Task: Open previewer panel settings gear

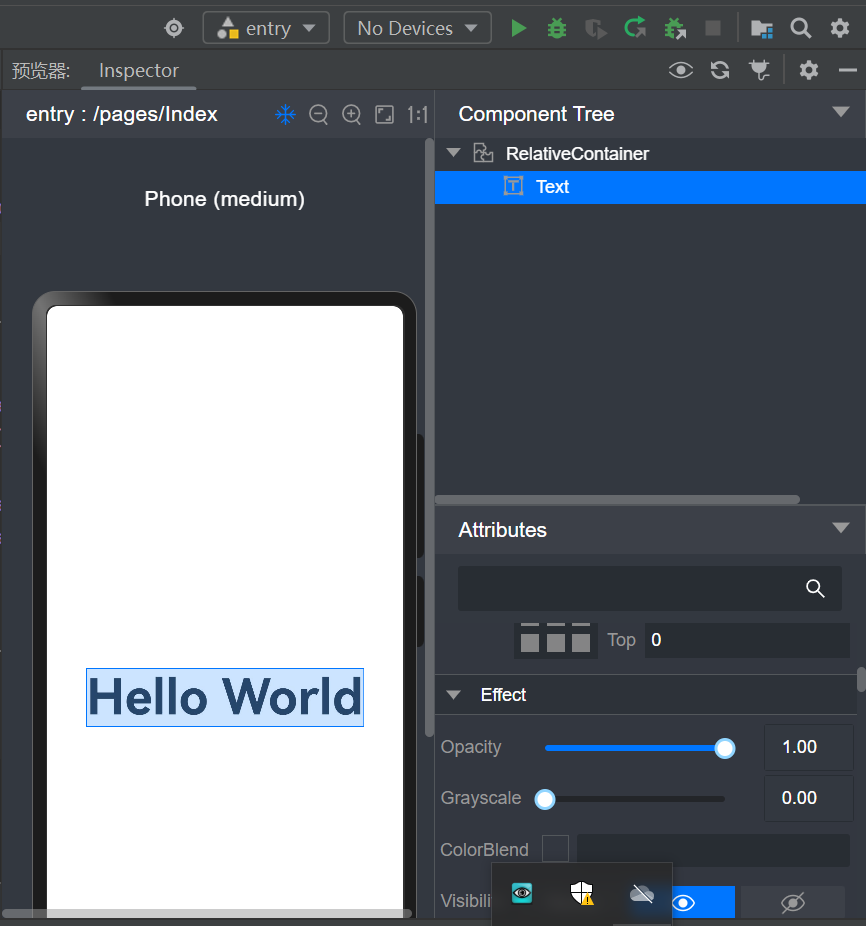Action: (x=809, y=70)
